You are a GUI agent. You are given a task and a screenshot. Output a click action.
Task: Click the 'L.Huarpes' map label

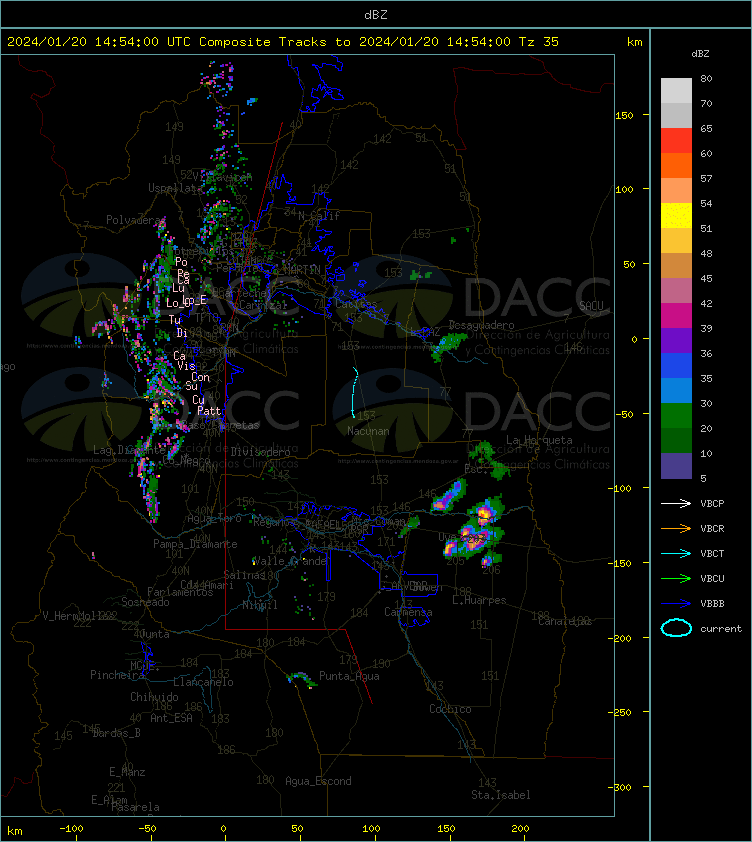click(x=479, y=600)
